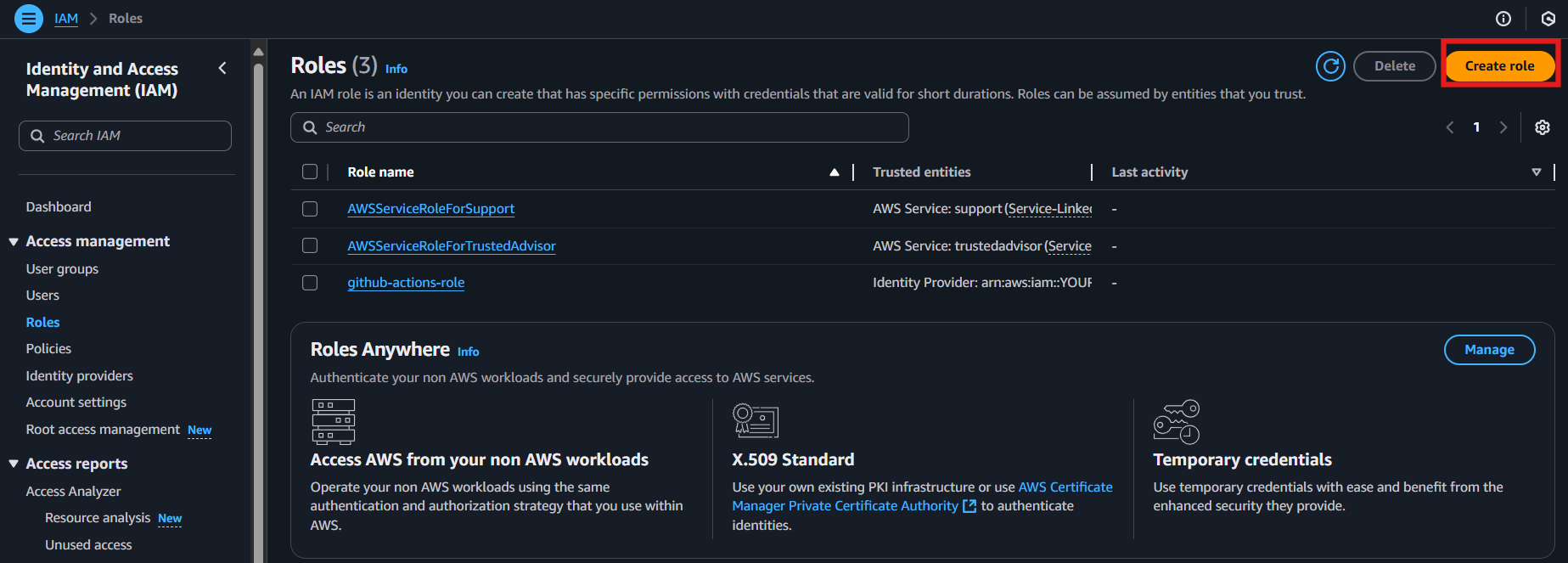
Task: Open Unused access in the sidebar
Action: (88, 545)
